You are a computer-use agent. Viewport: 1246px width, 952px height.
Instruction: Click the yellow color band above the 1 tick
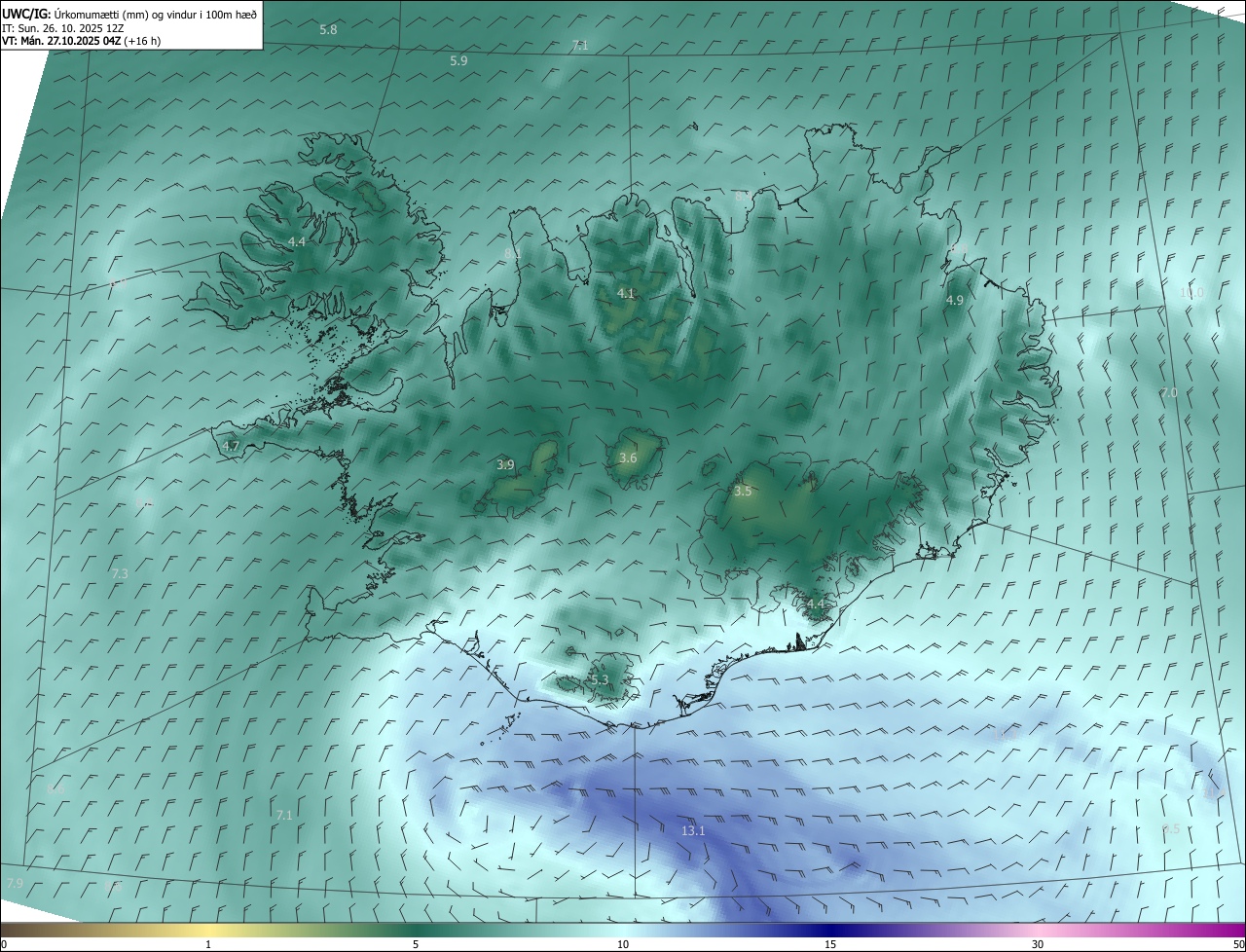[208, 930]
